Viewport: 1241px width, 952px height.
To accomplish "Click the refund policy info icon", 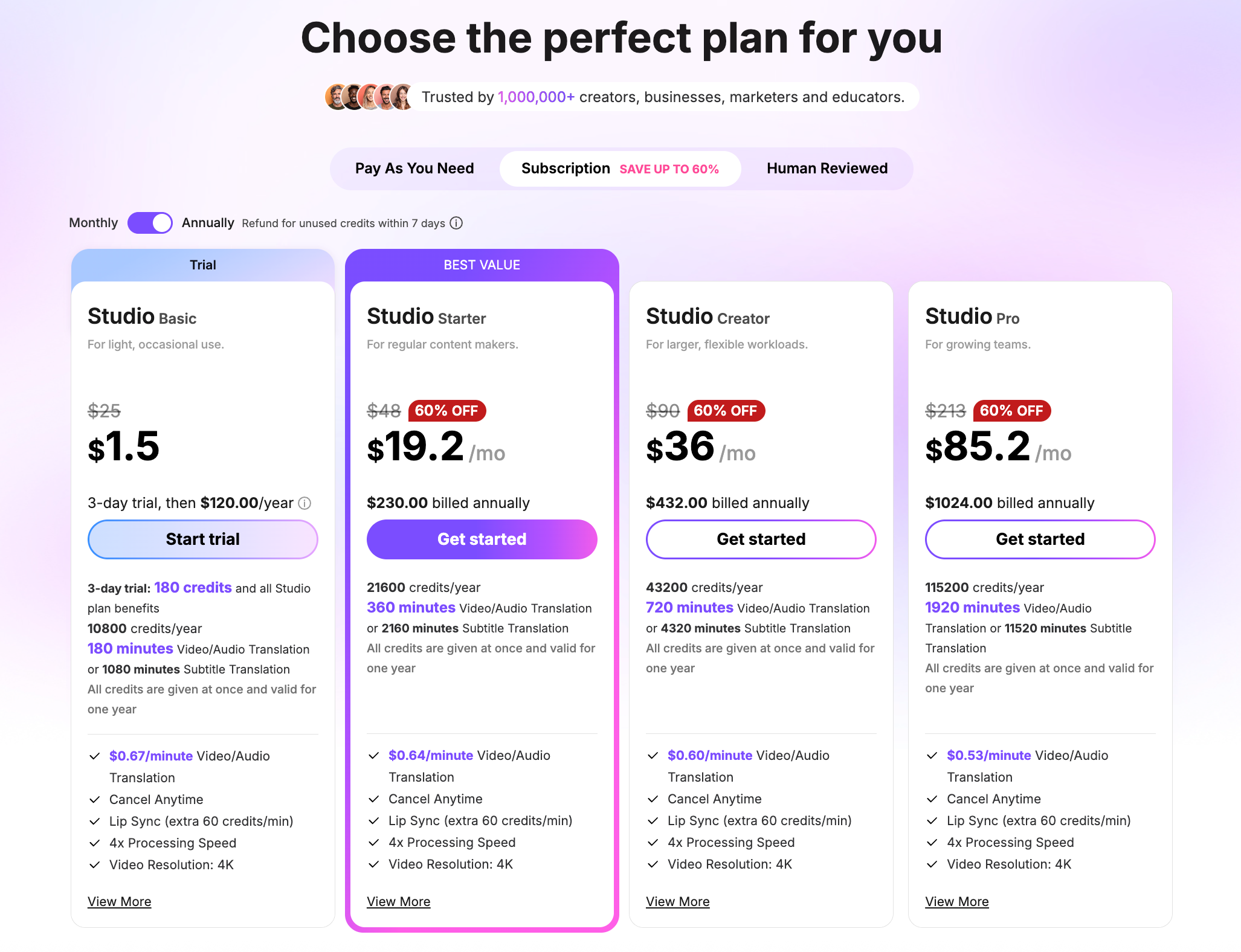I will (457, 224).
